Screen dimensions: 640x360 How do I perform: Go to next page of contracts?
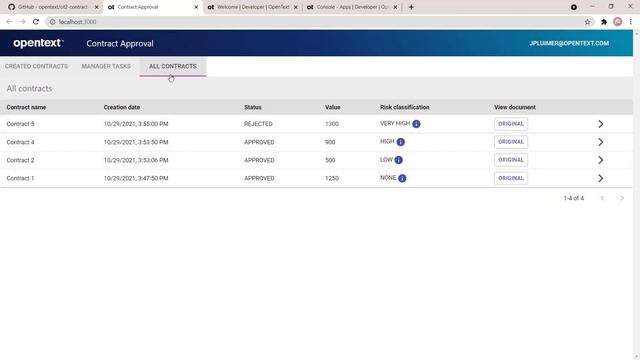[x=622, y=198]
